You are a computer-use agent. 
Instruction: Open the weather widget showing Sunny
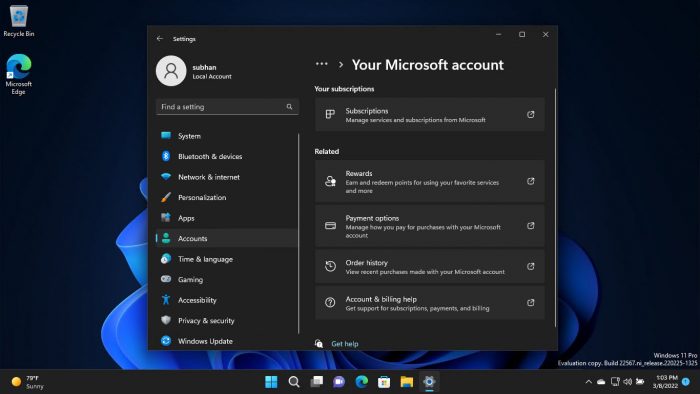28,382
